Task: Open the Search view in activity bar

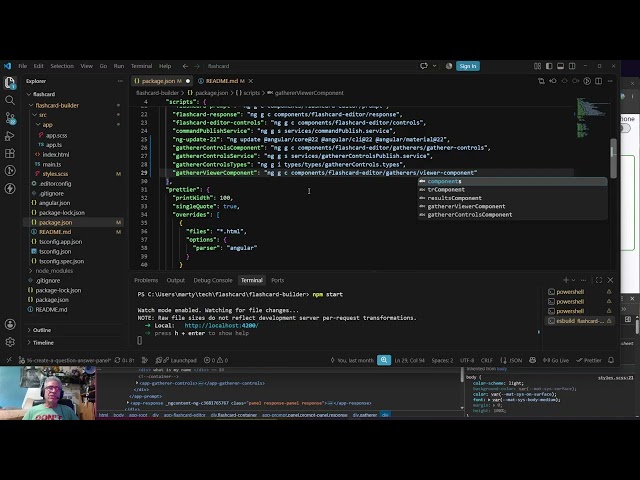Action: point(10,100)
